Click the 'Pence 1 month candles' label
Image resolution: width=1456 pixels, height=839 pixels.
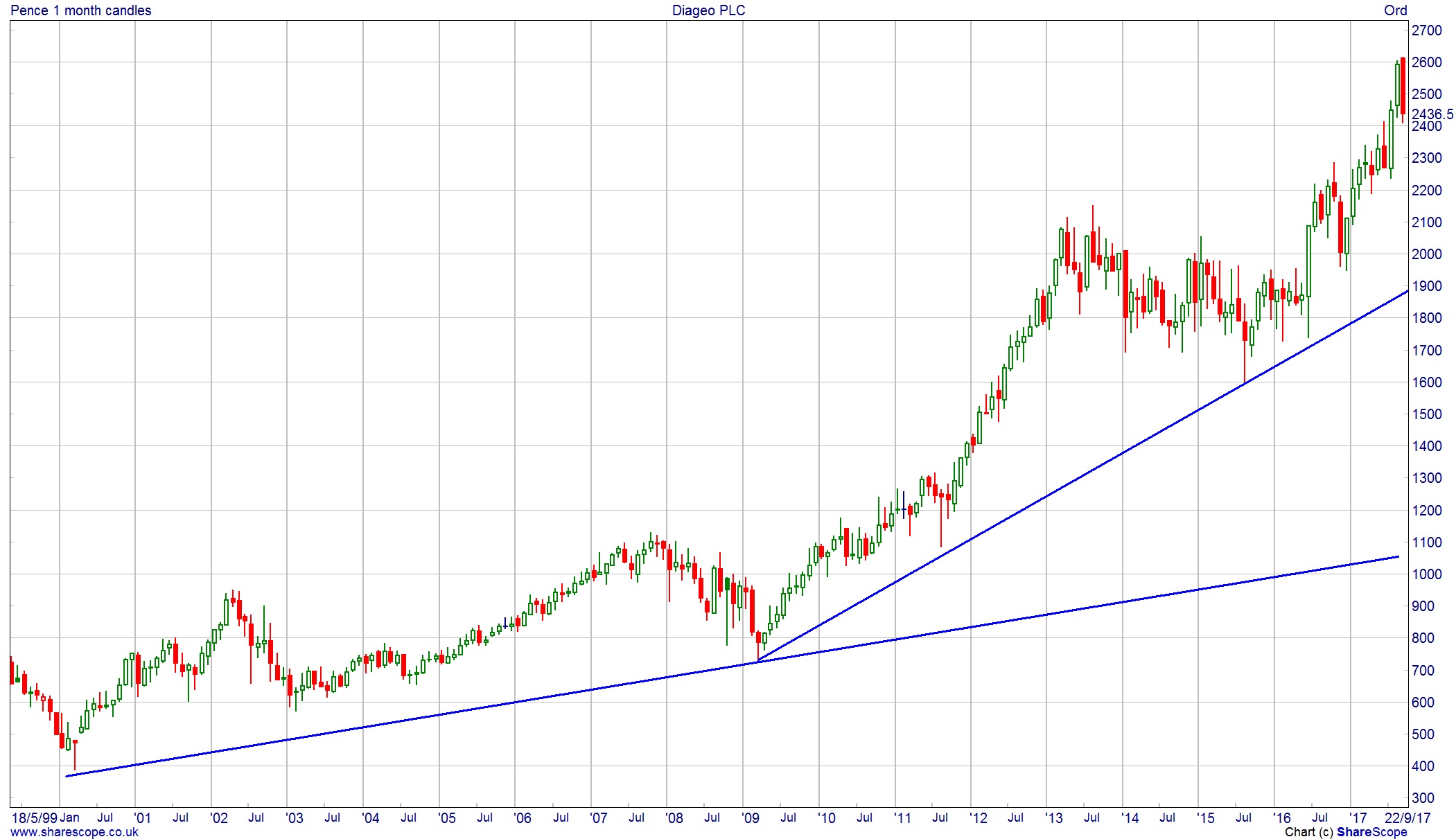coord(81,10)
